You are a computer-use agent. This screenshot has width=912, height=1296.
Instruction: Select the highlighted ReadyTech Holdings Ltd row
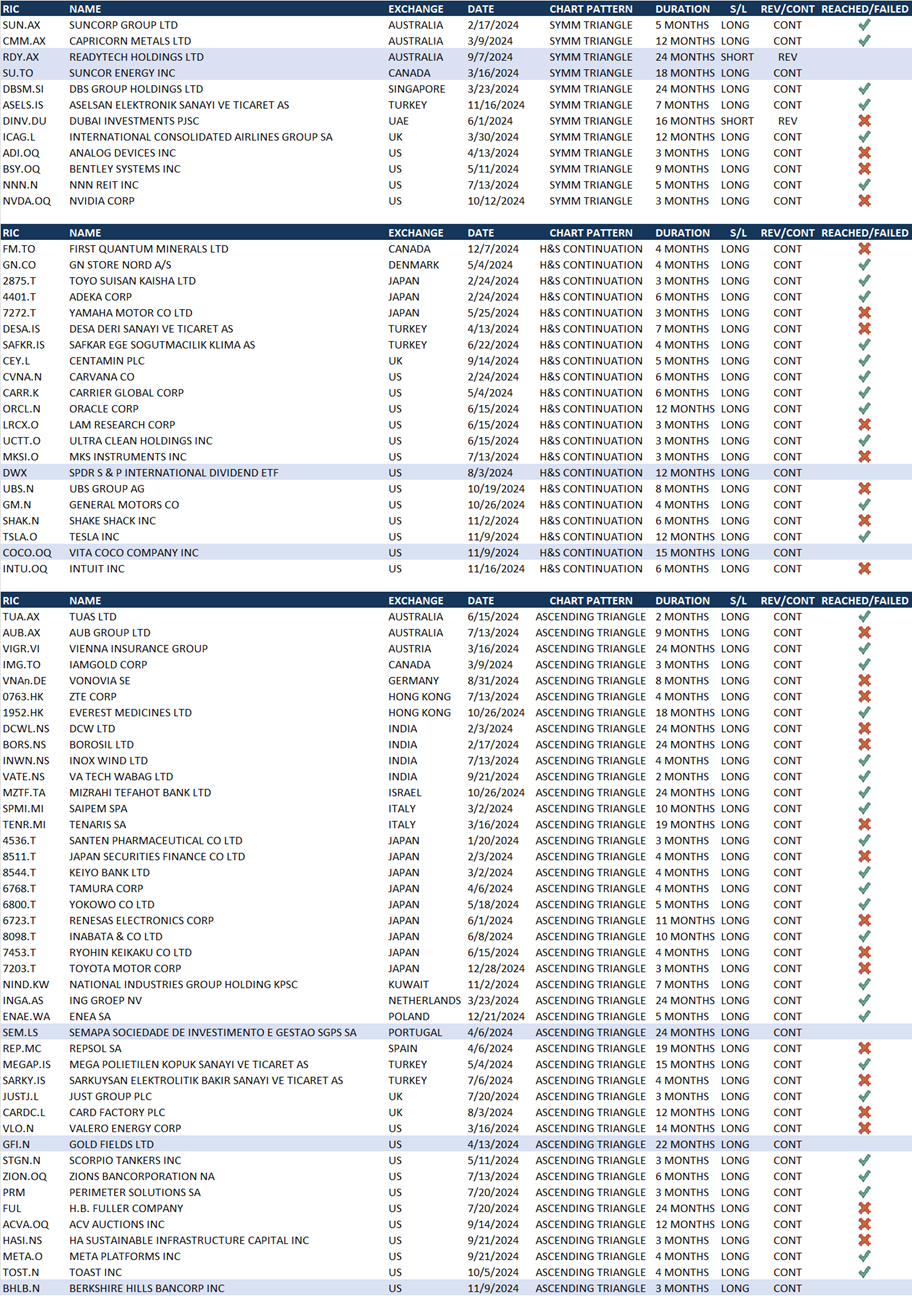tap(136, 57)
